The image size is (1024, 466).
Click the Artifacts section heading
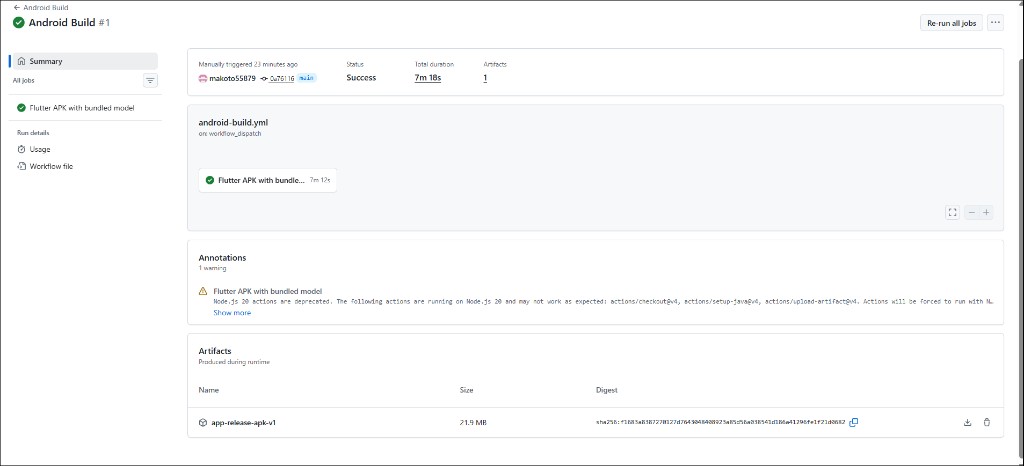click(x=215, y=351)
